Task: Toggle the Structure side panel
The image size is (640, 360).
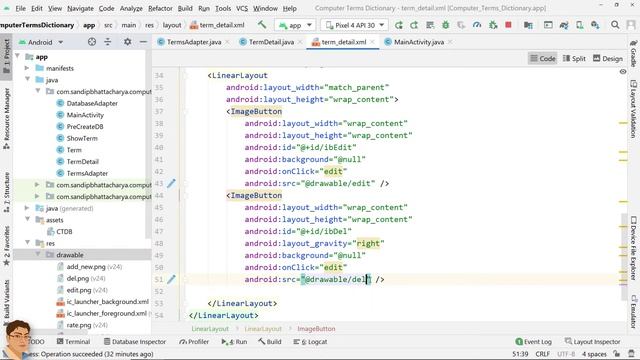Action: [7, 192]
